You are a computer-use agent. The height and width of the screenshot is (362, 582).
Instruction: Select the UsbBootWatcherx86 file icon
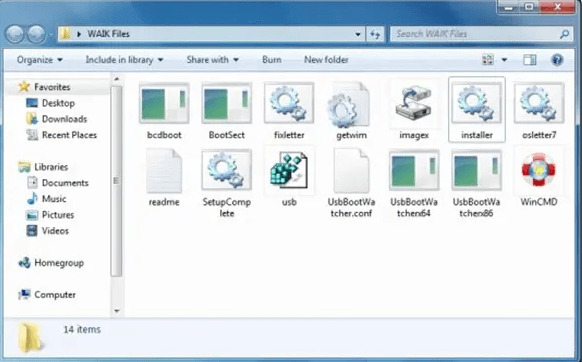point(477,170)
